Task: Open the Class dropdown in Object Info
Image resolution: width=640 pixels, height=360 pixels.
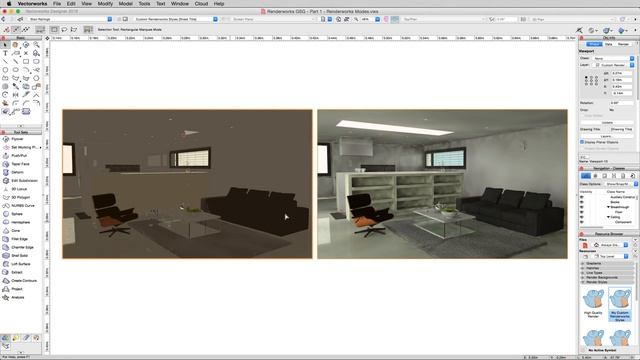Action: pos(613,58)
